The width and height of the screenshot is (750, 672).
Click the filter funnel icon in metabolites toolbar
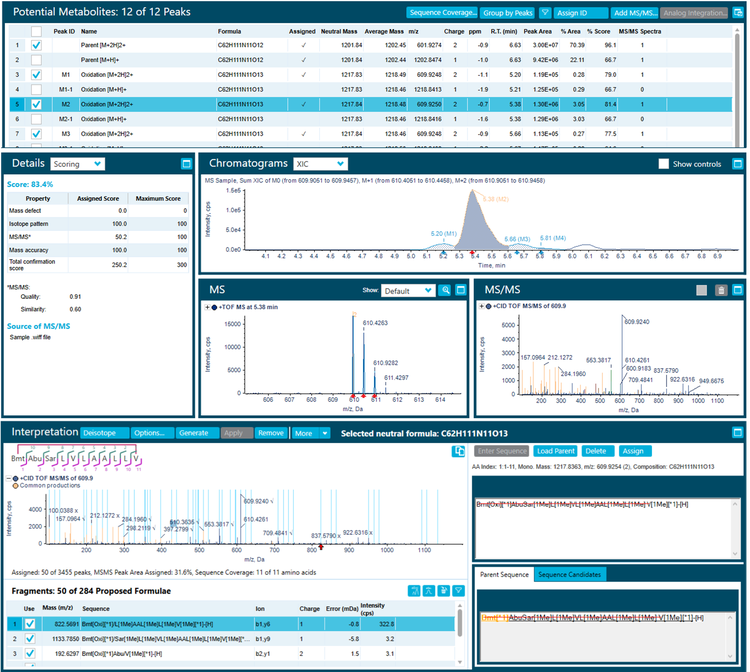[544, 13]
